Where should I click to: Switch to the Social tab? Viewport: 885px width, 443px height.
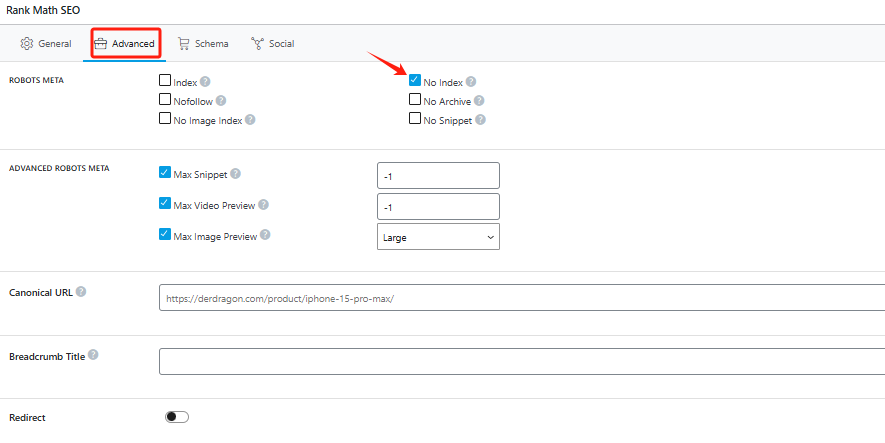[x=272, y=44]
